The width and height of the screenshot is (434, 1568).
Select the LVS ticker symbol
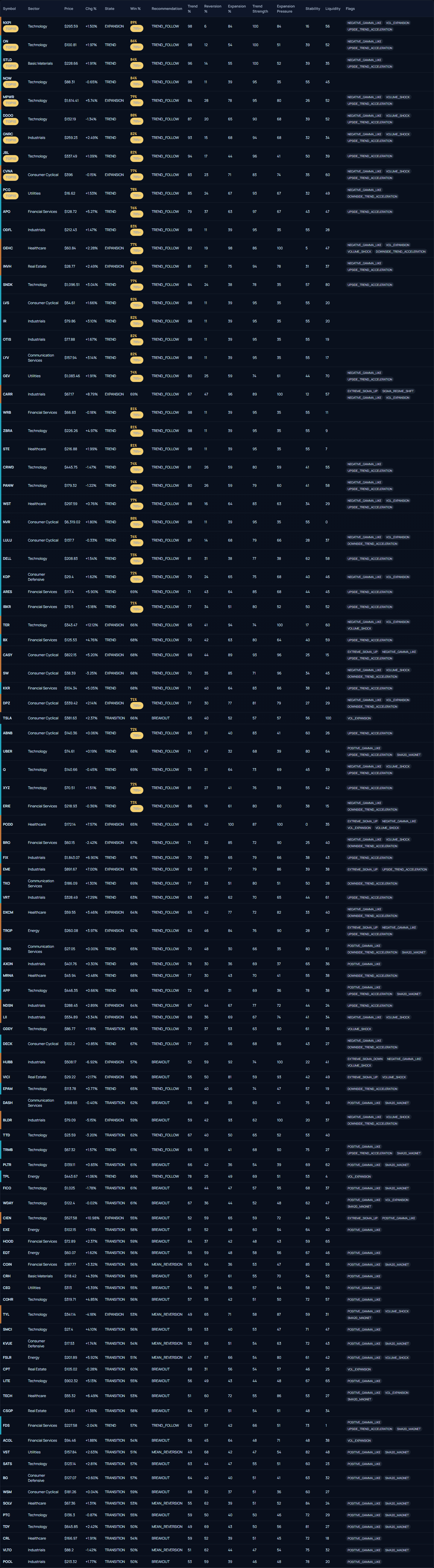[x=6, y=303]
